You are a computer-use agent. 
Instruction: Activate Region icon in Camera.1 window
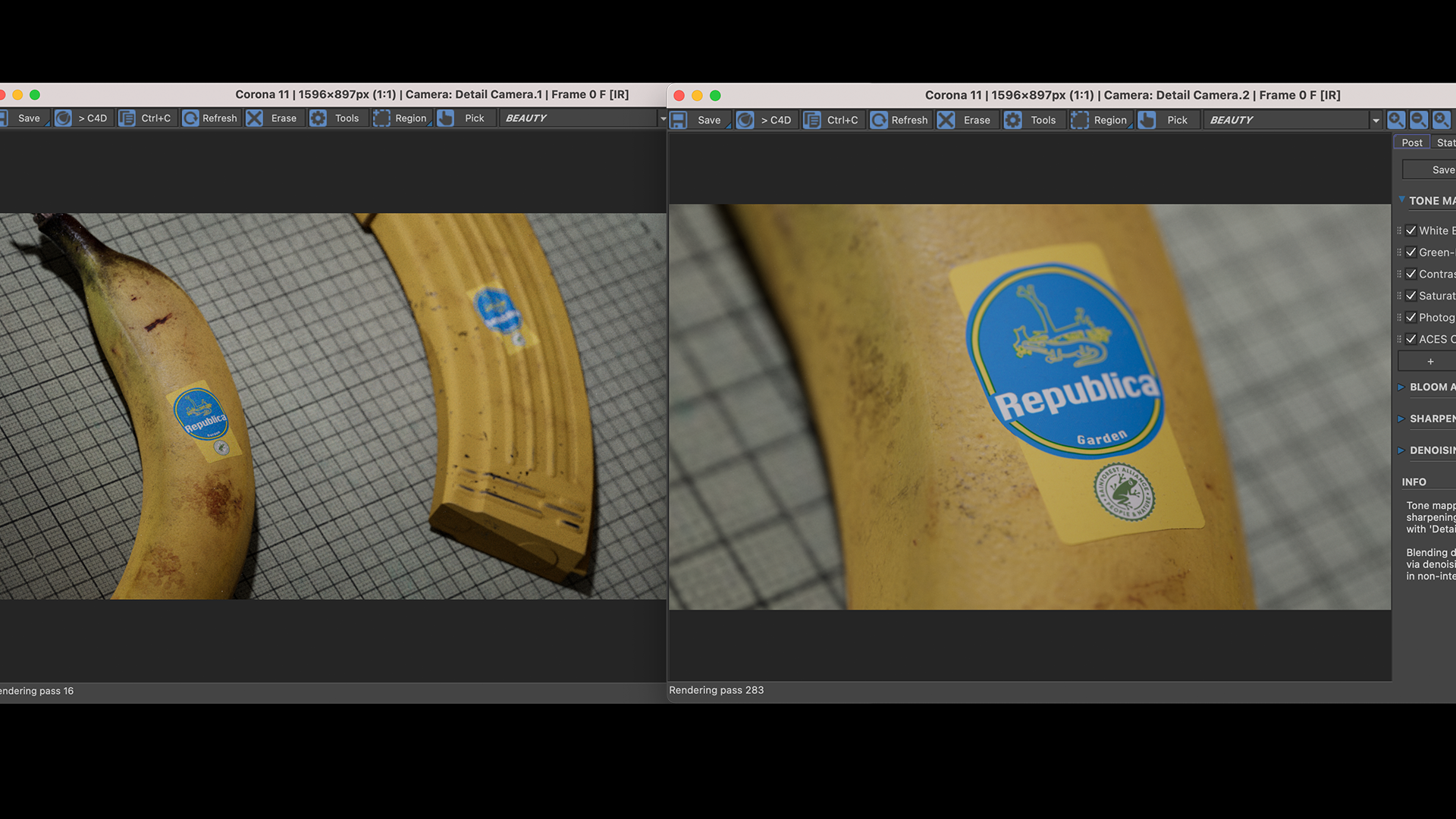coord(381,118)
